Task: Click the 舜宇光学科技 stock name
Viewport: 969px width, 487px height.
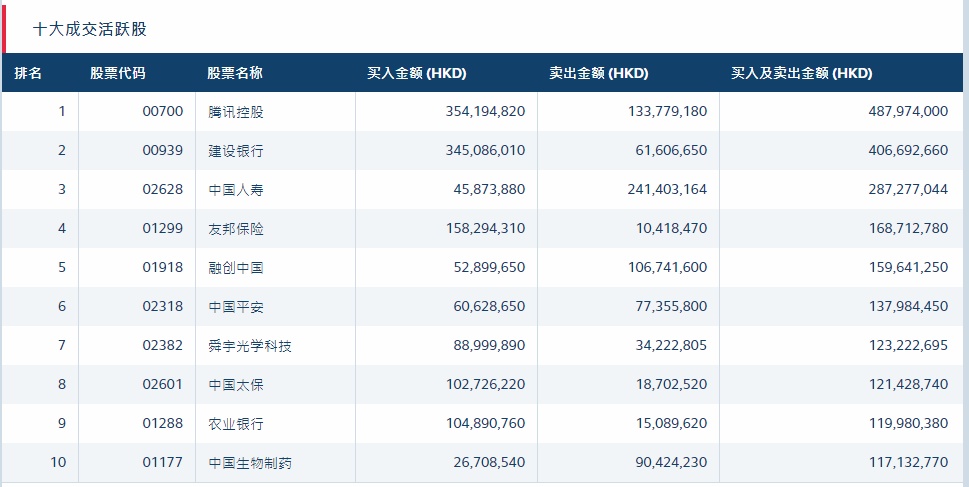Action: pyautogui.click(x=250, y=345)
